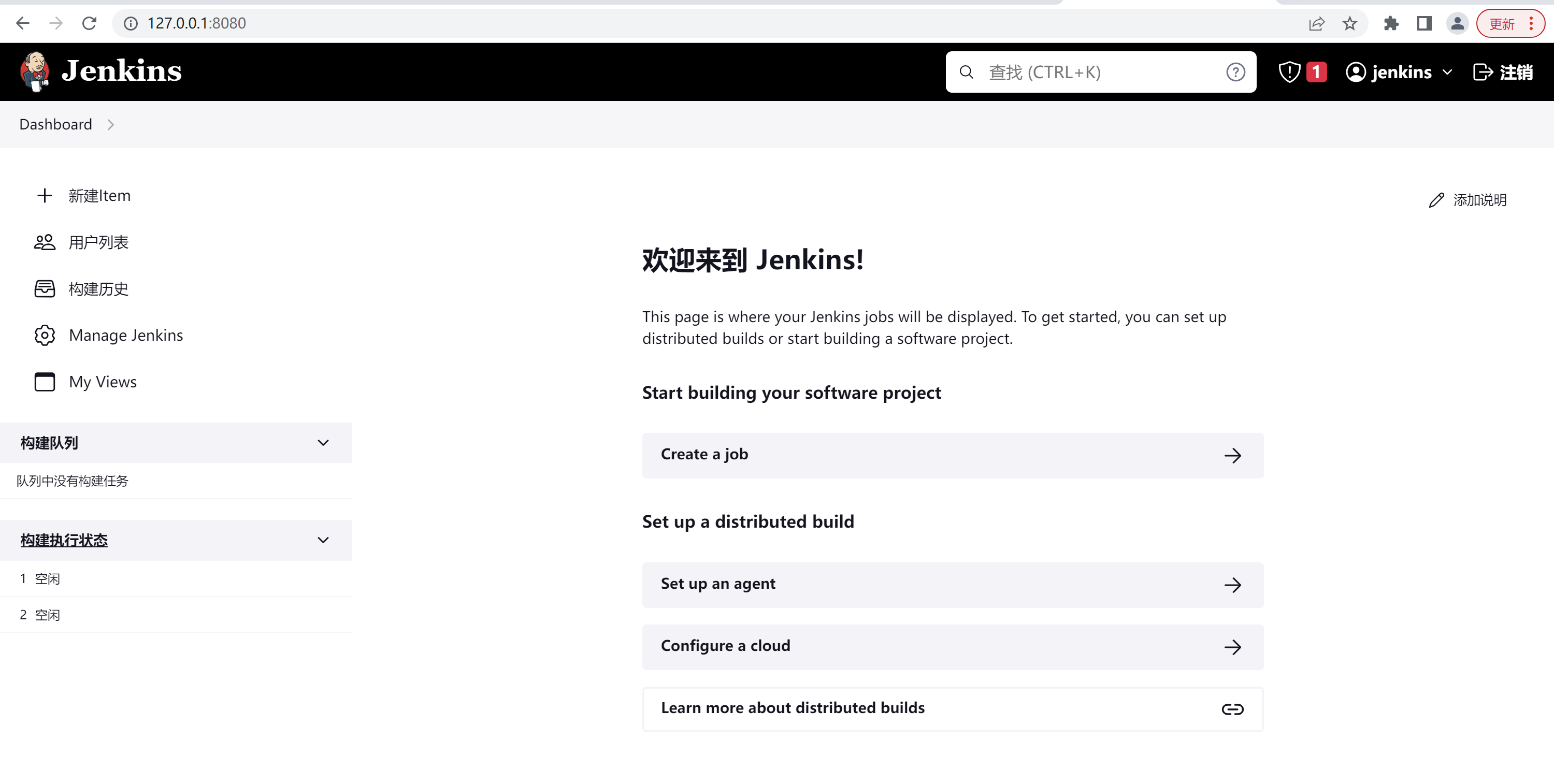Click the 构建历史 build history tray icon
Image resolution: width=1554 pixels, height=784 pixels.
[45, 289]
